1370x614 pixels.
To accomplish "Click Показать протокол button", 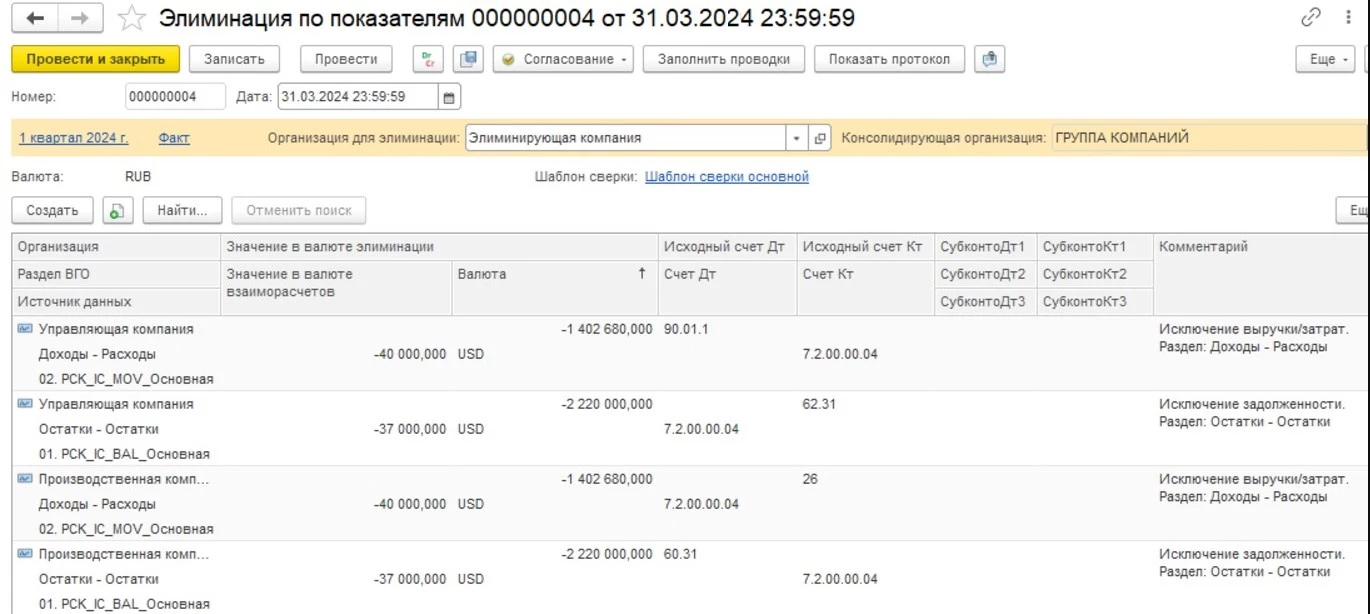I will click(x=889, y=59).
